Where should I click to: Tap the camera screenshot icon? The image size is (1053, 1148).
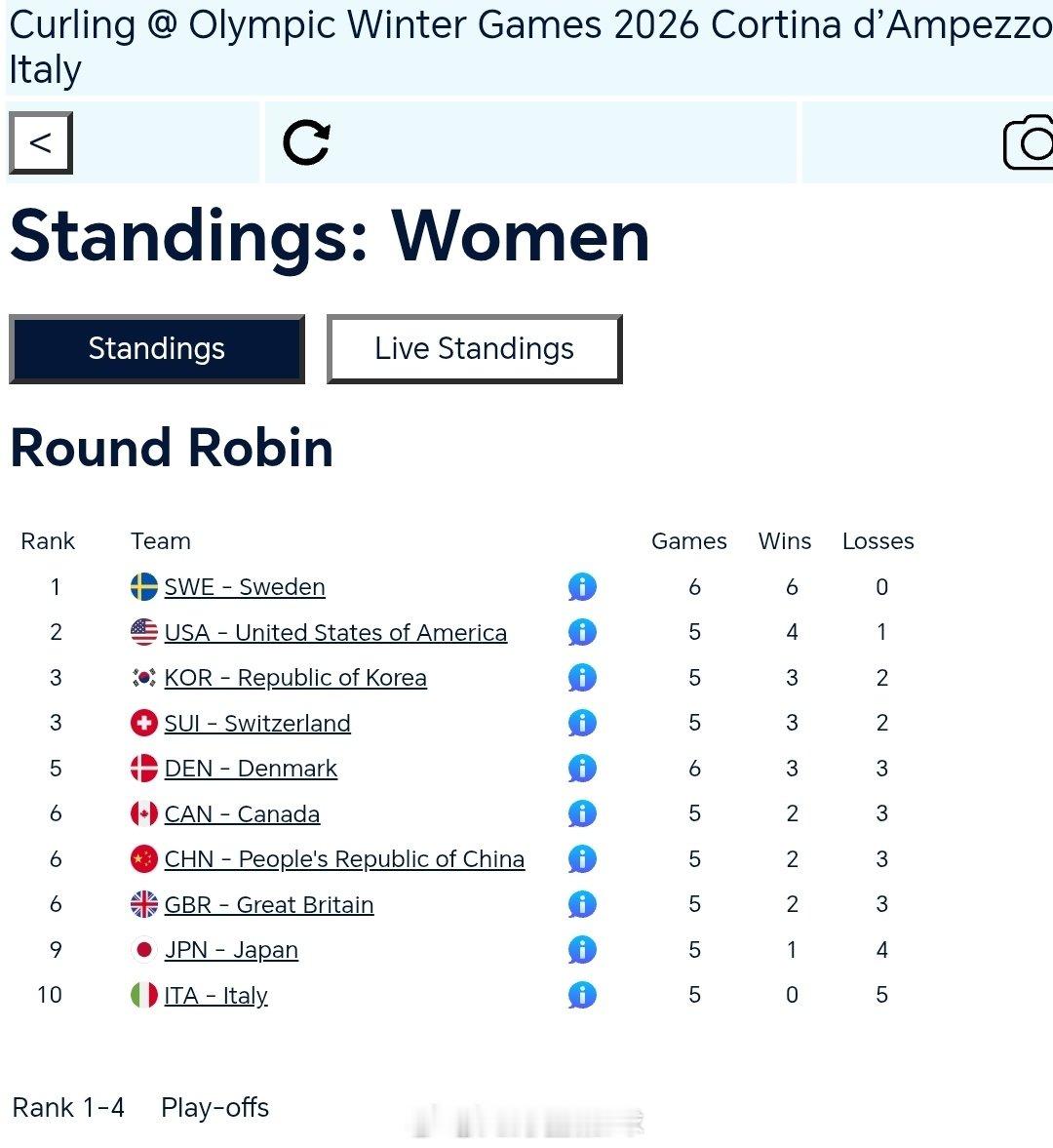(x=1030, y=143)
